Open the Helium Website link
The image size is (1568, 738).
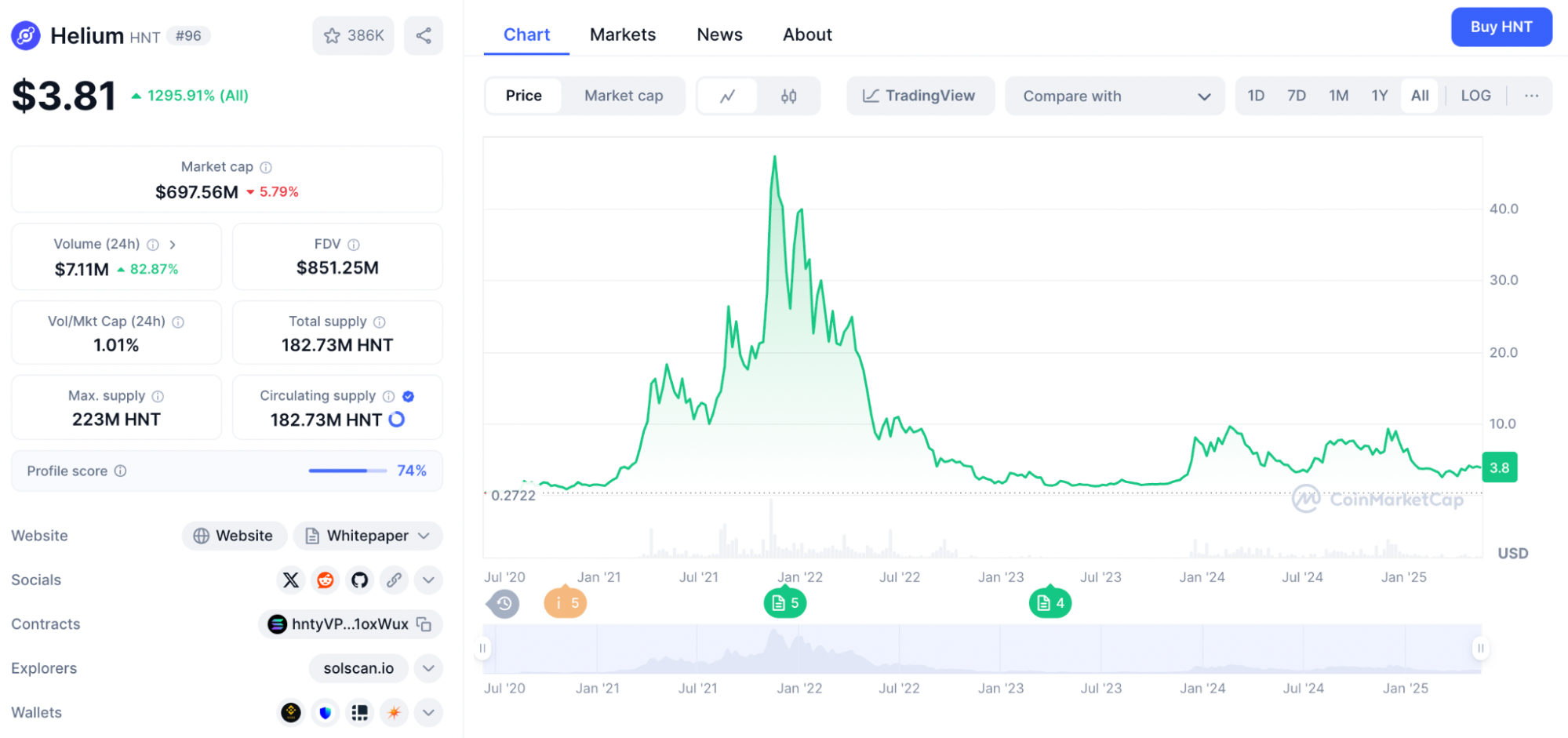tap(234, 536)
